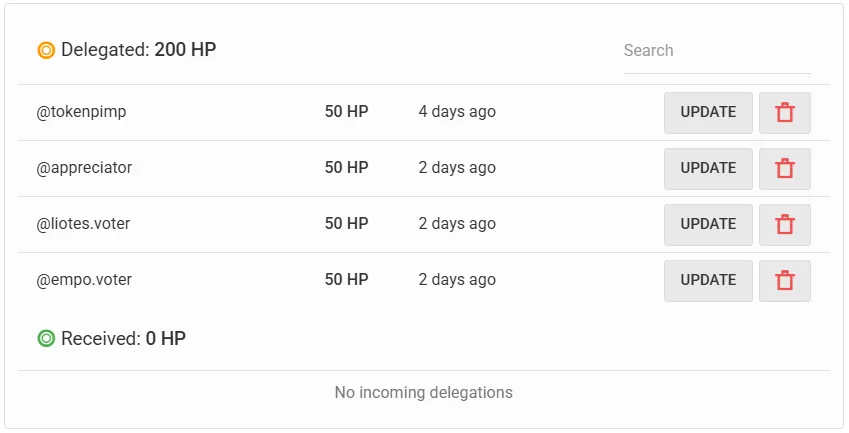The height and width of the screenshot is (433, 849).
Task: Delete the @empo.voter delegation
Action: (785, 281)
